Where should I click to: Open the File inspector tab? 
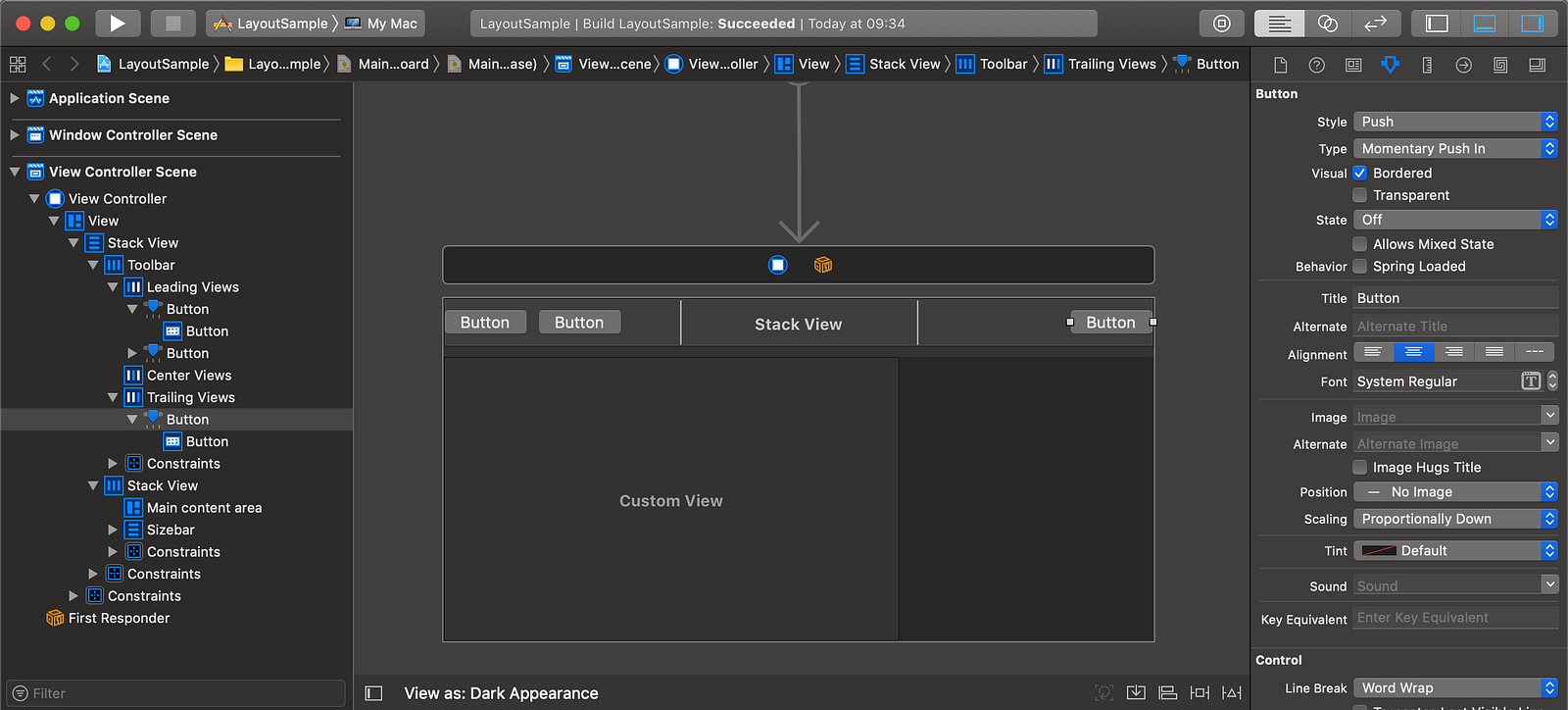pos(1280,65)
